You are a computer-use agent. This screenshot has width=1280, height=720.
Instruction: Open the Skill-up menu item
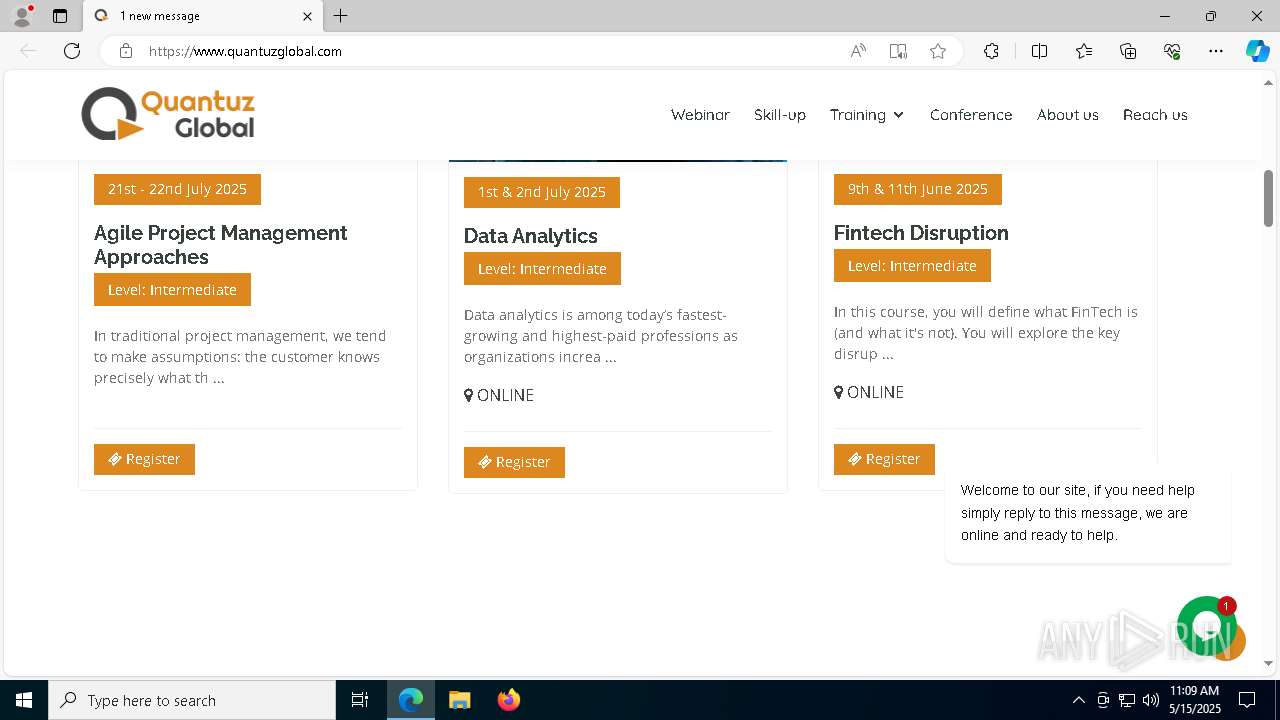[x=780, y=115]
